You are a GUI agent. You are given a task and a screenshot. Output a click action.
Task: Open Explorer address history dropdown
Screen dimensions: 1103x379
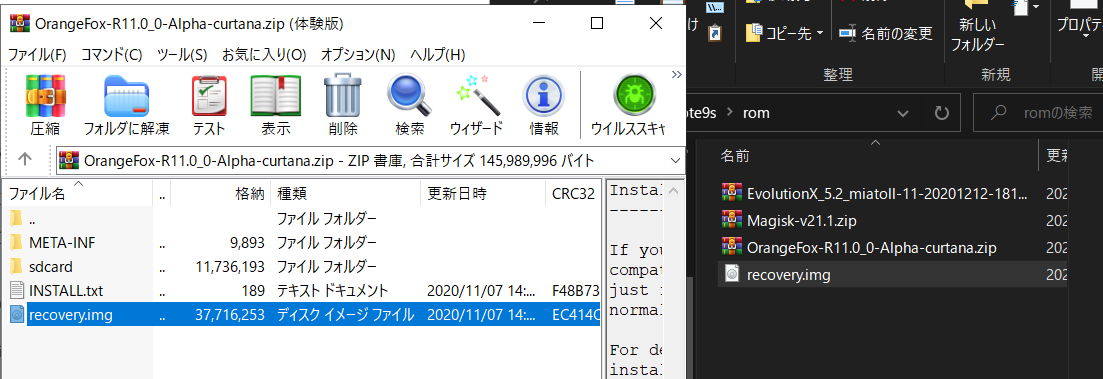pyautogui.click(x=903, y=113)
